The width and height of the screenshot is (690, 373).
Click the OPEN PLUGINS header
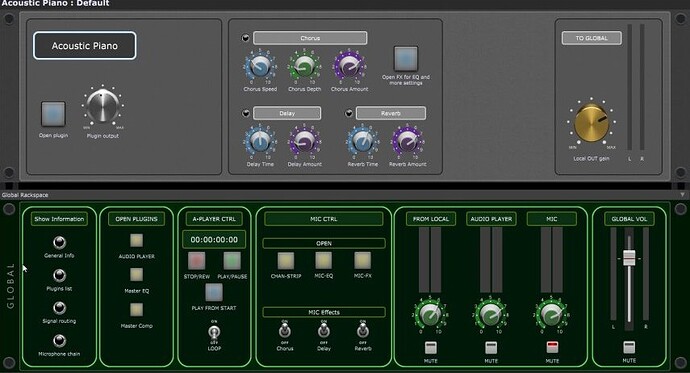(136, 219)
